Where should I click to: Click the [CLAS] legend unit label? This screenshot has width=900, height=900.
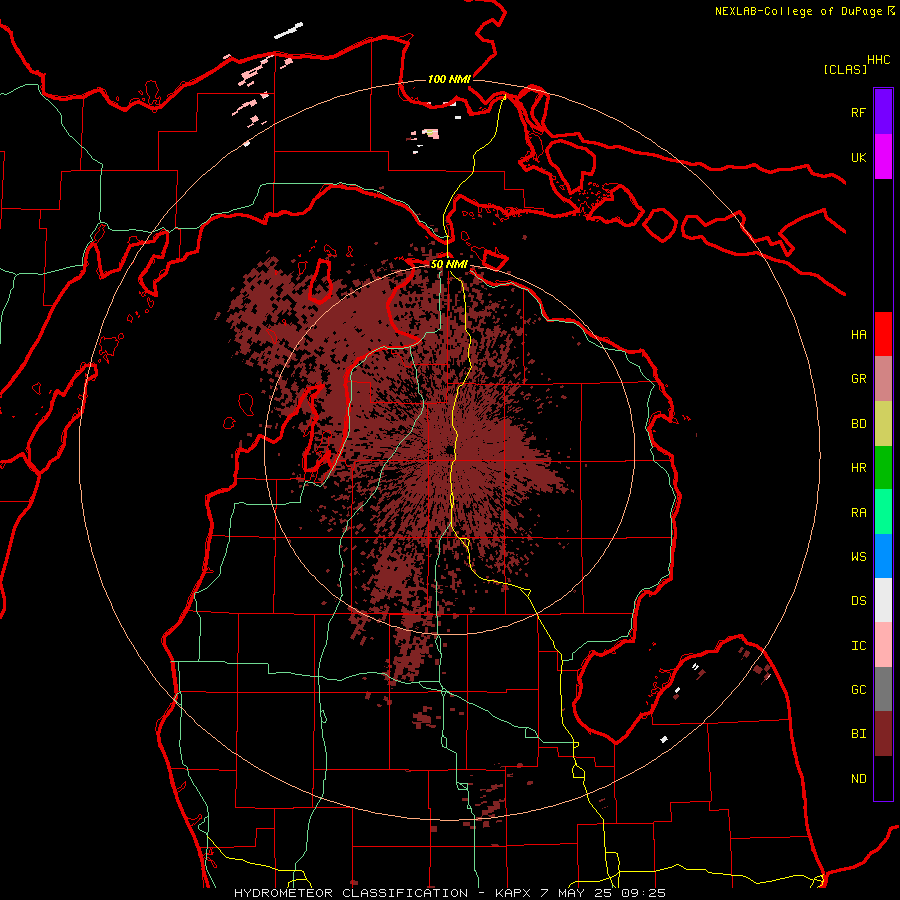pyautogui.click(x=845, y=69)
